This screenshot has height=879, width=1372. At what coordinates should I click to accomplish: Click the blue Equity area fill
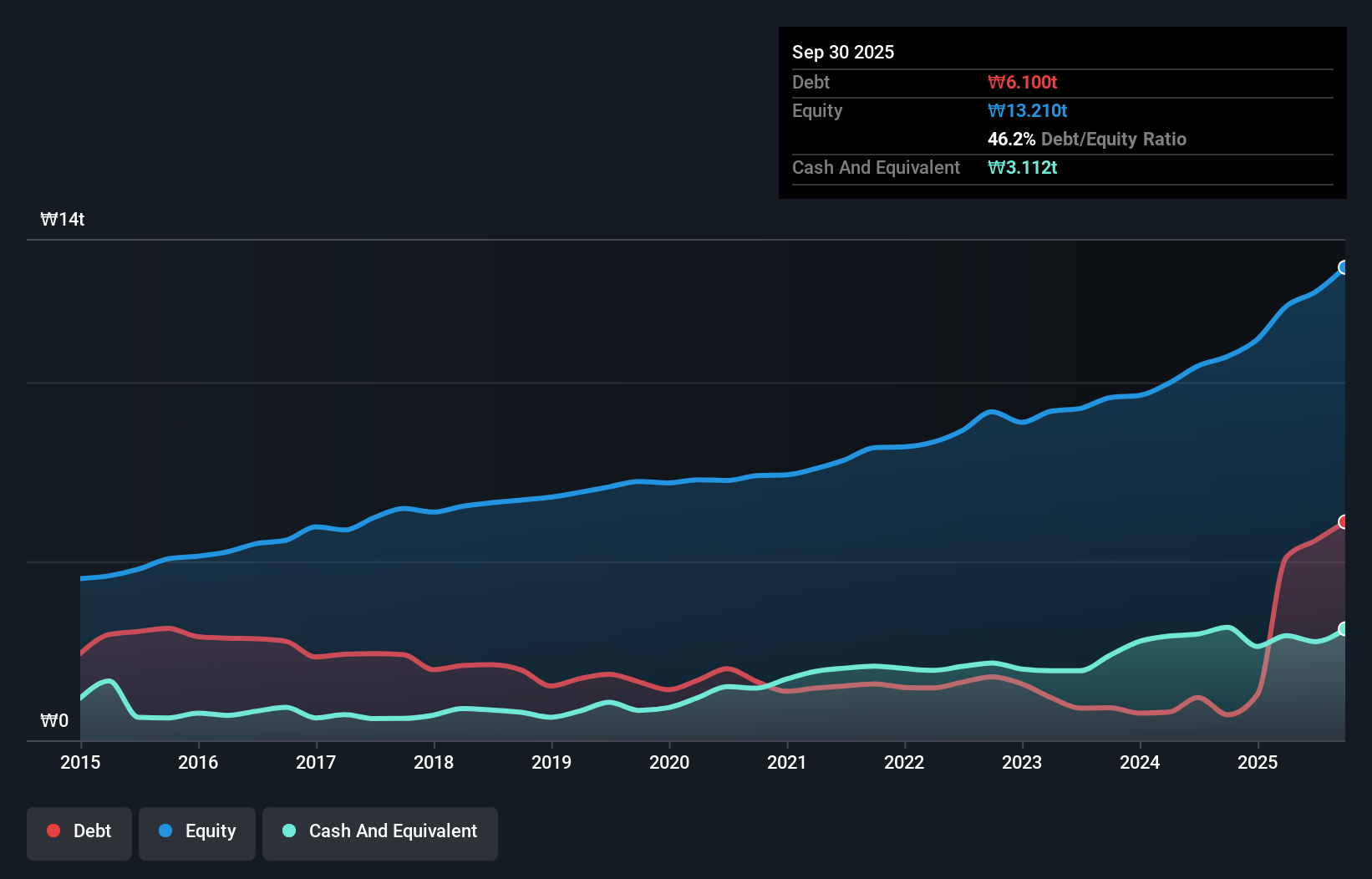668,585
